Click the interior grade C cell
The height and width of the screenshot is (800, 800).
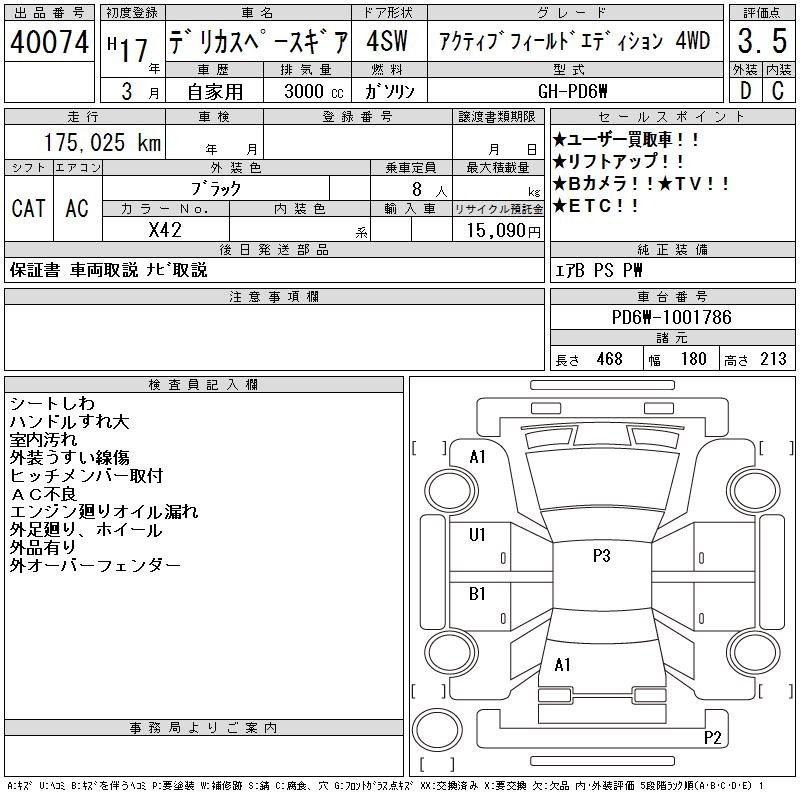click(778, 91)
